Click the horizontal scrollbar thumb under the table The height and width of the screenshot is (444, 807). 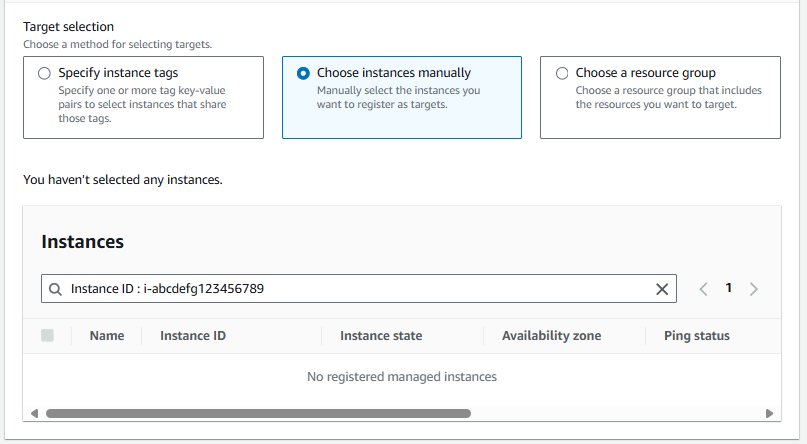tap(258, 414)
